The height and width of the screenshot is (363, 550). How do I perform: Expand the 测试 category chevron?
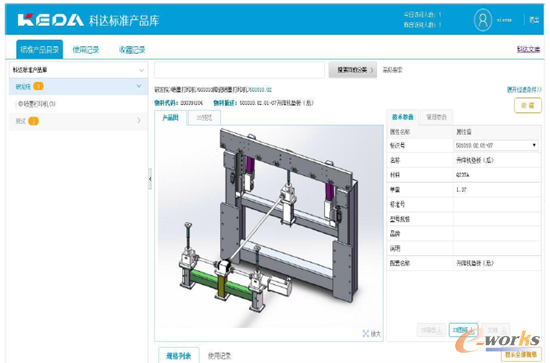tap(139, 121)
